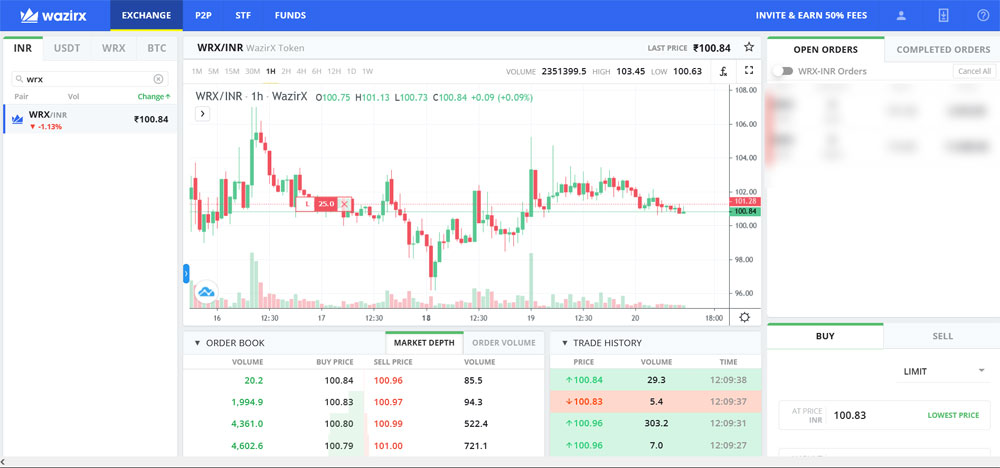Image resolution: width=1000 pixels, height=468 pixels.
Task: Click the Cancel All button
Action: (x=974, y=71)
